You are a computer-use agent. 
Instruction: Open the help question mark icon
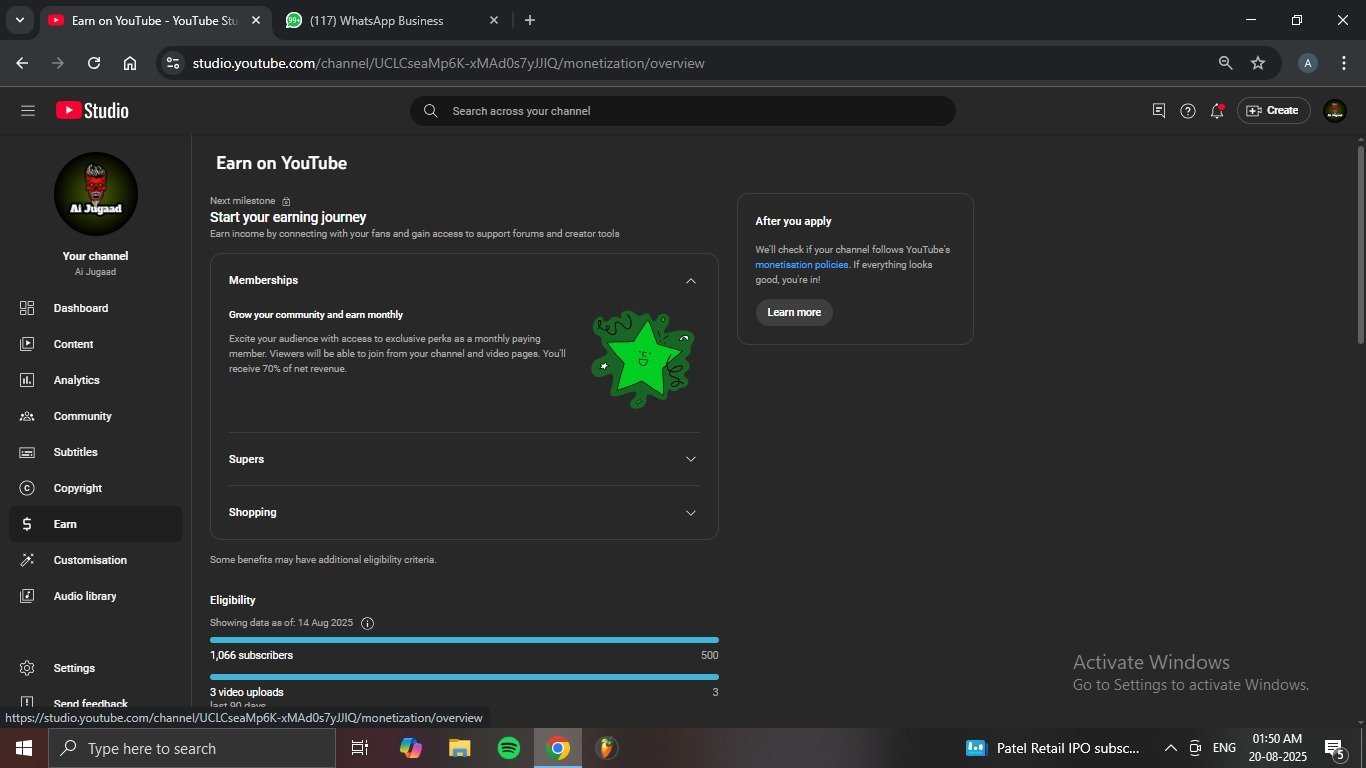point(1188,111)
